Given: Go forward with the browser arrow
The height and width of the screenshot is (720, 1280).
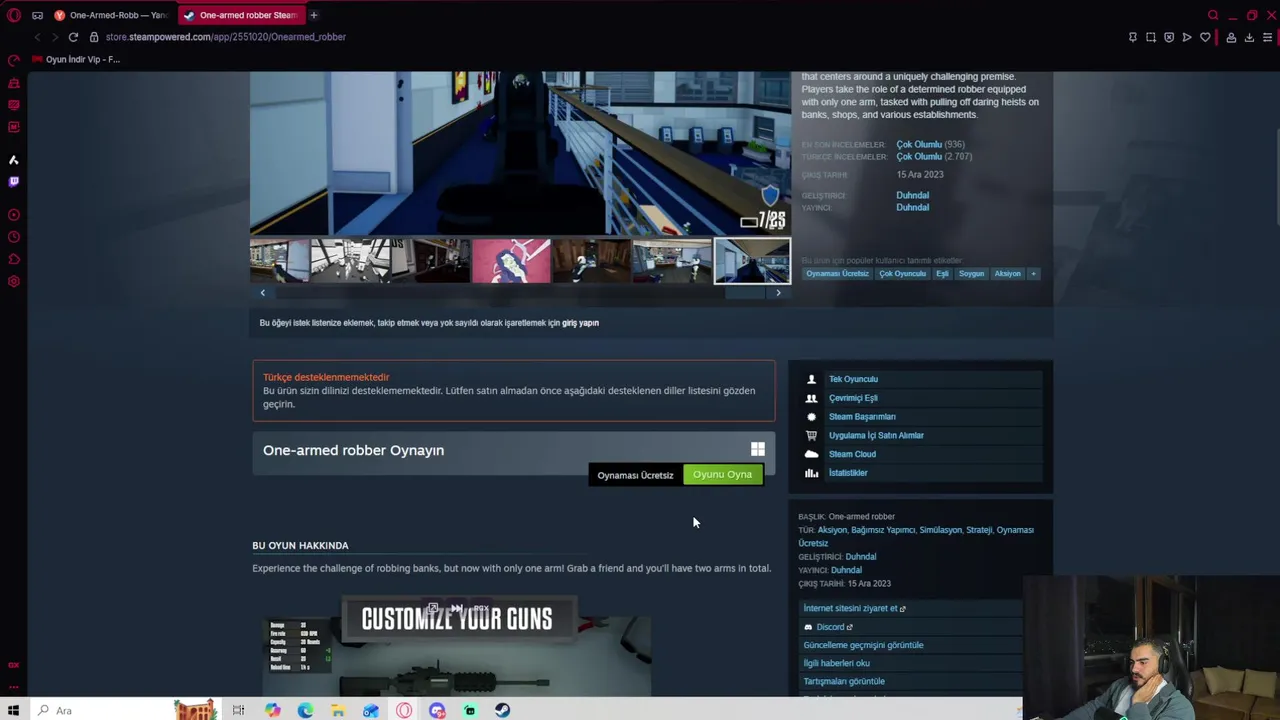Looking at the screenshot, I should 54,37.
